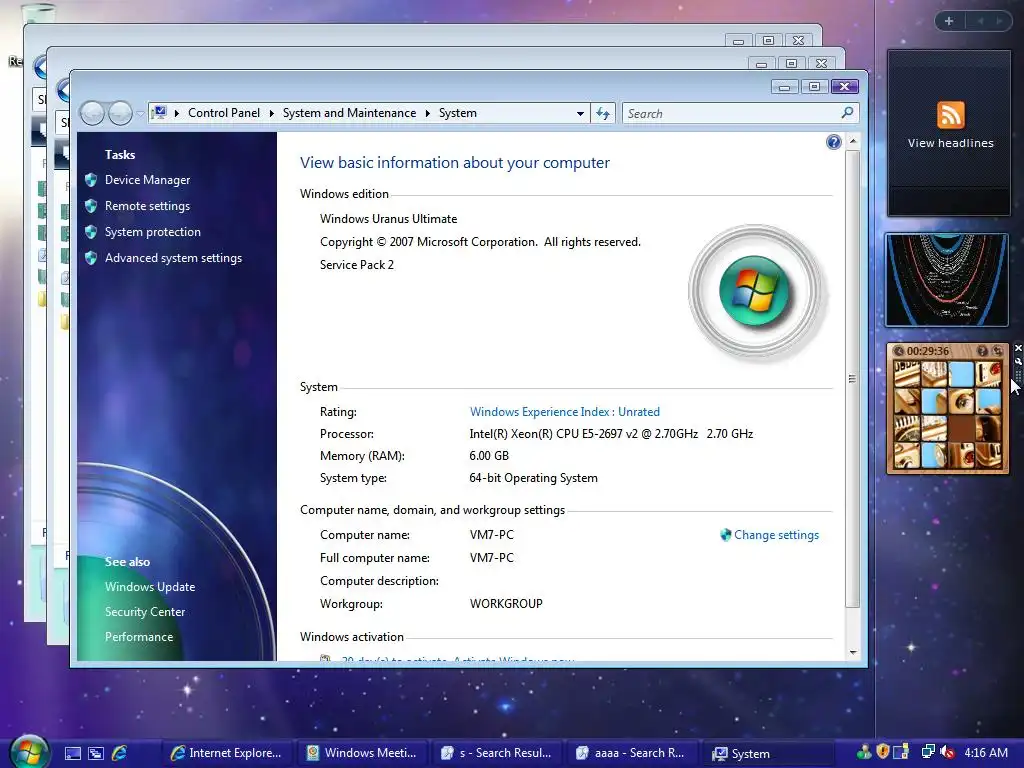Switch to Internet Explorer taskbar button
This screenshot has height=768, width=1024.
227,753
